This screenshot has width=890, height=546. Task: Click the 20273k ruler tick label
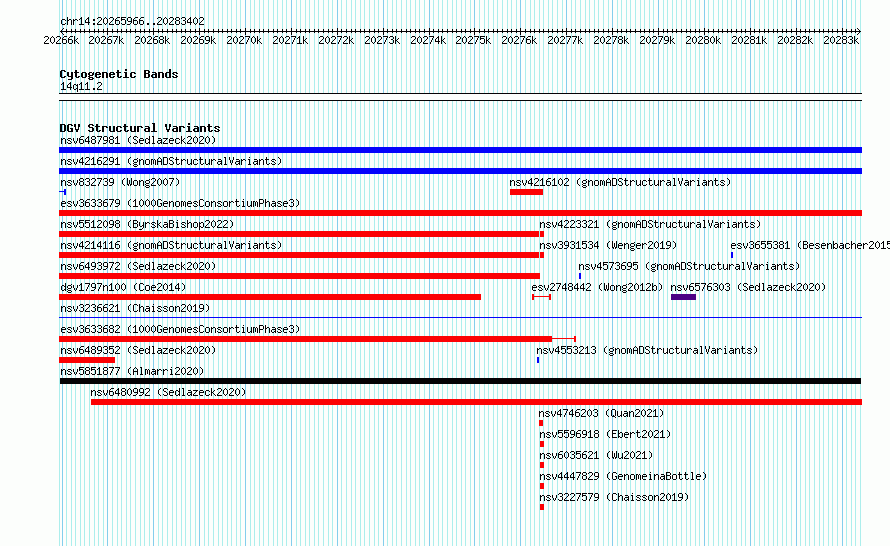[x=382, y=40]
